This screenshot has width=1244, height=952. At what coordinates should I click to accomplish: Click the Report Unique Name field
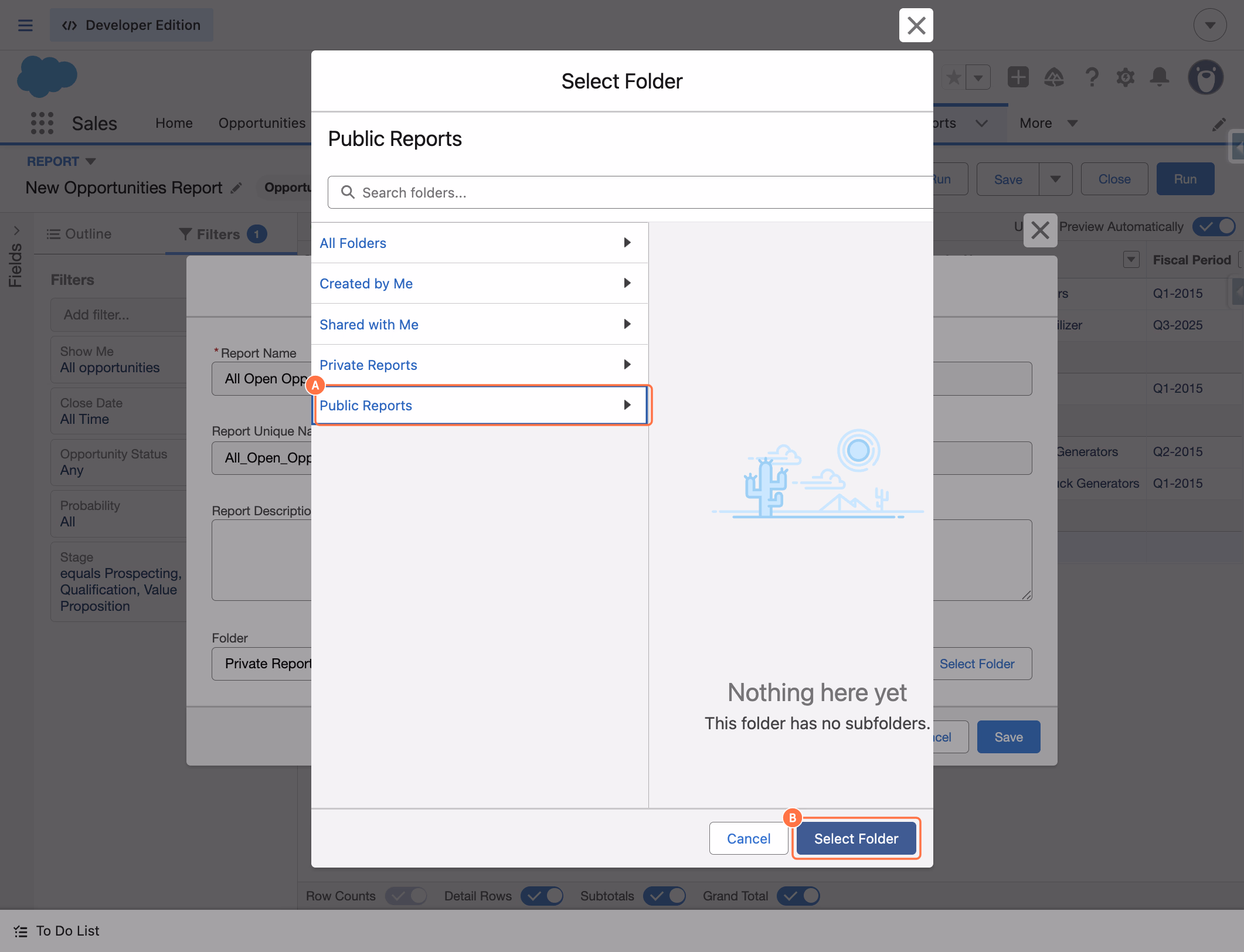tap(261, 458)
